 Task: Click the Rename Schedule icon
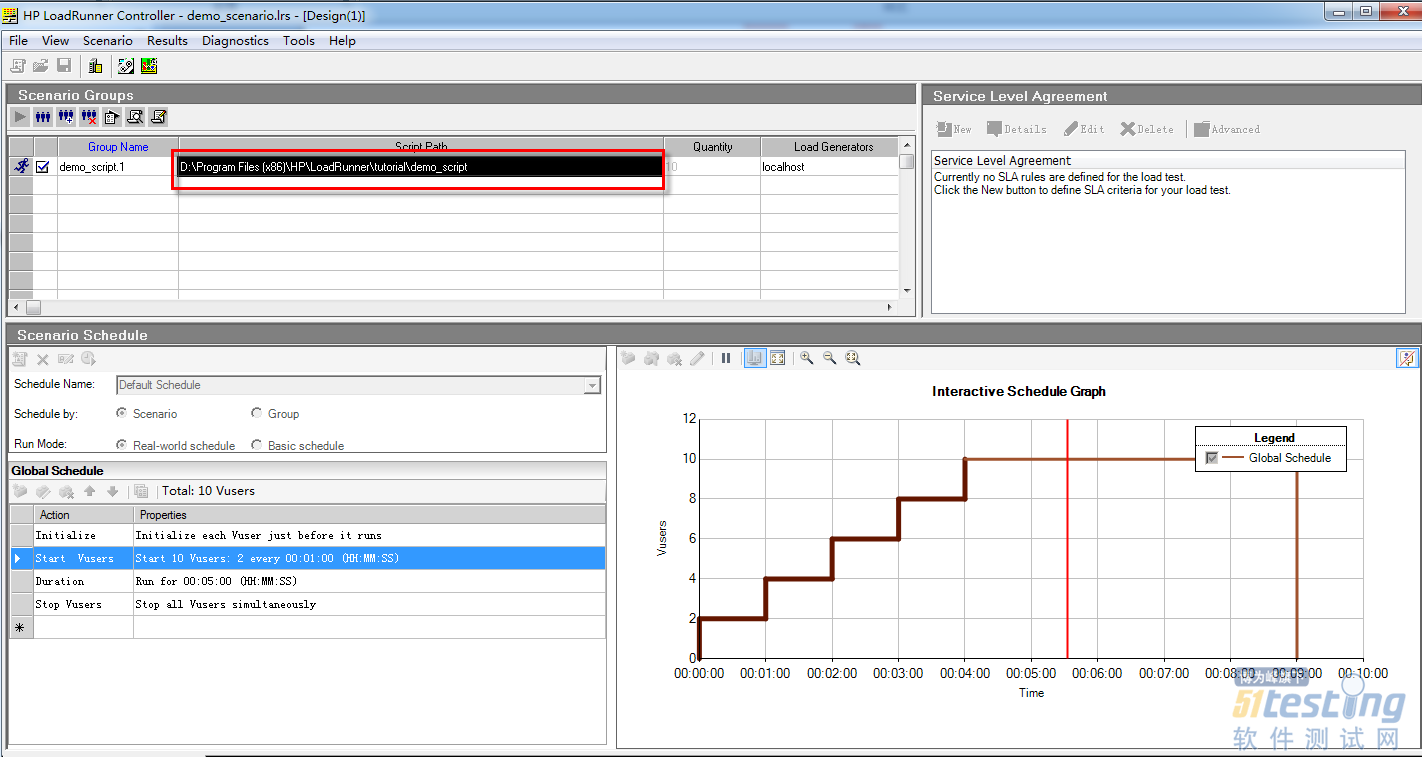[66, 359]
